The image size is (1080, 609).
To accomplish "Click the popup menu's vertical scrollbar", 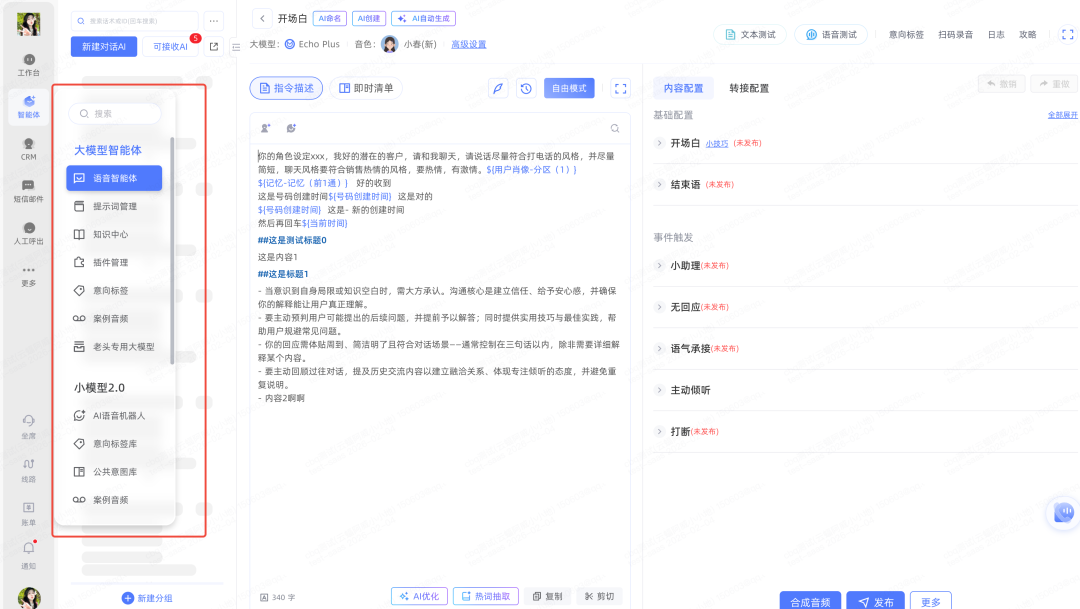I will click(172, 250).
